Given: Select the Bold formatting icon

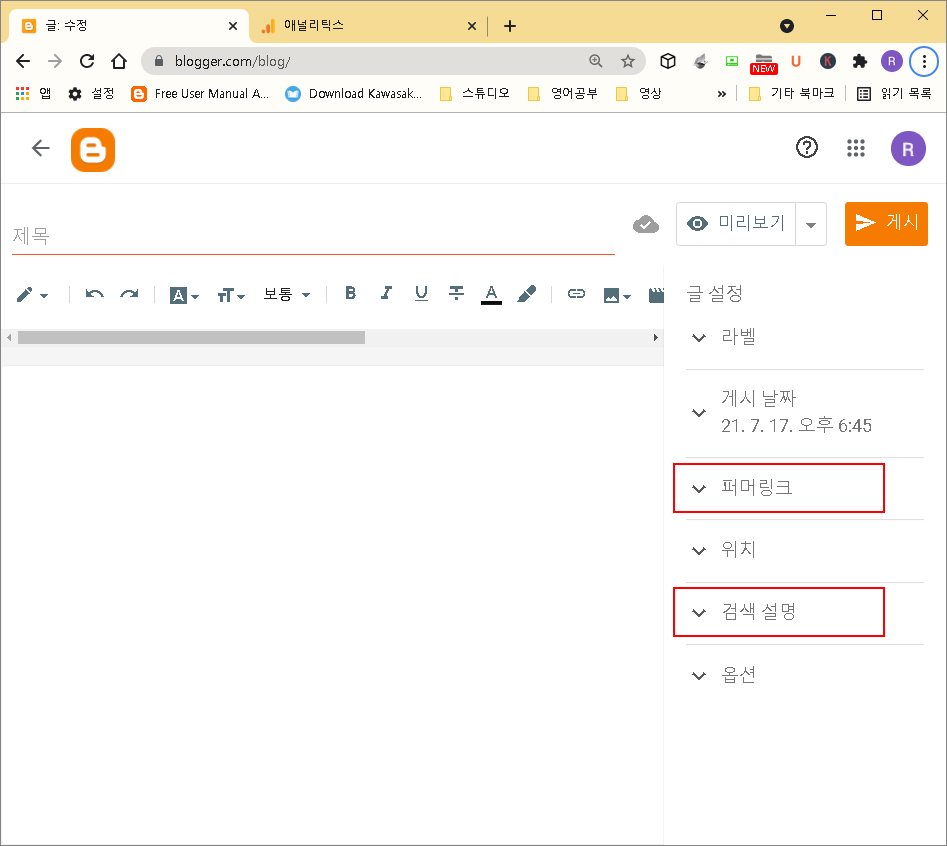Looking at the screenshot, I should tap(350, 293).
